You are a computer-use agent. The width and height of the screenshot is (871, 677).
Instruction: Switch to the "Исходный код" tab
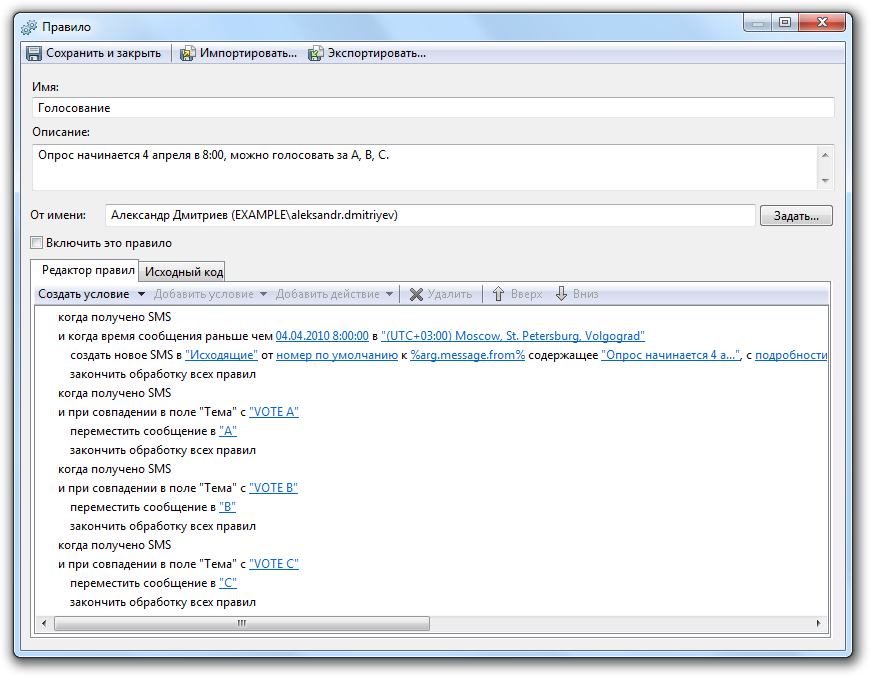coord(183,271)
